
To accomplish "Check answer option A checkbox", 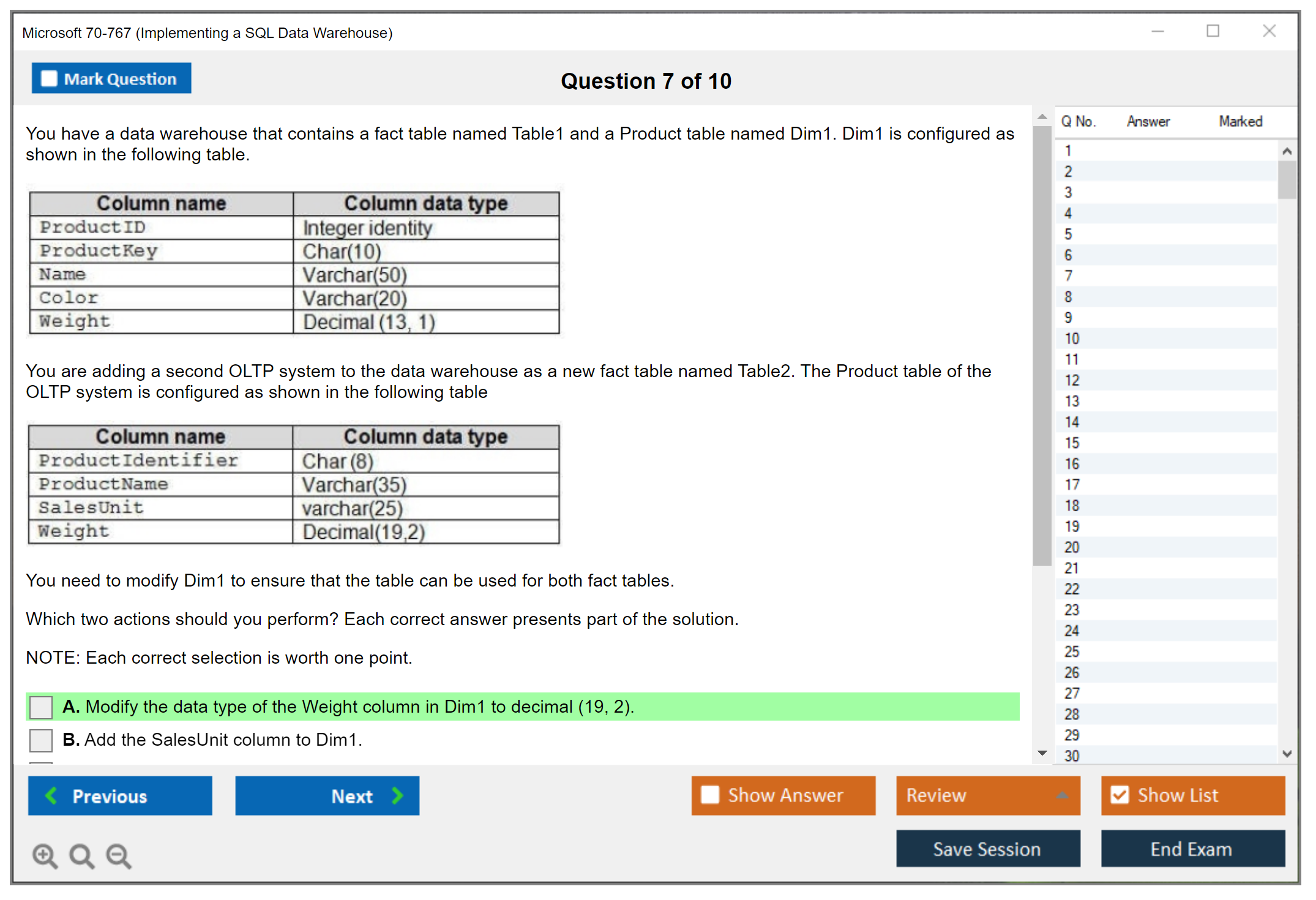I will pos(41,707).
